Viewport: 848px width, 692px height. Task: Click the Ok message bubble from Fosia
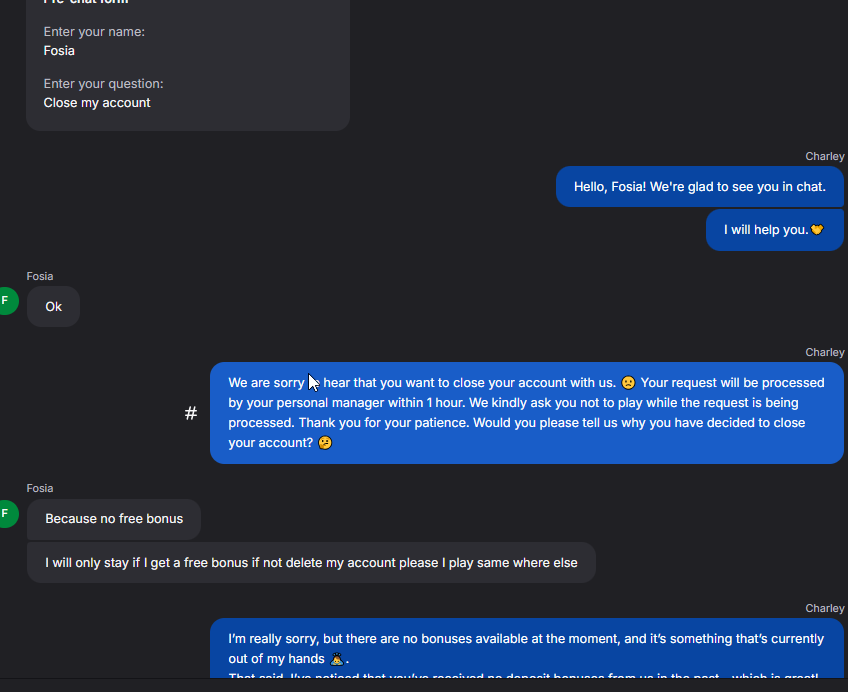point(54,307)
